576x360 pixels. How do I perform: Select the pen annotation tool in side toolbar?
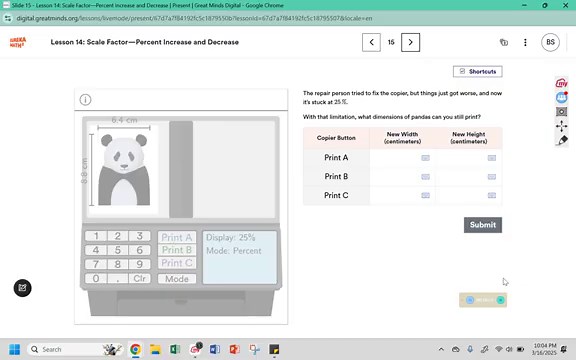tap(562, 140)
